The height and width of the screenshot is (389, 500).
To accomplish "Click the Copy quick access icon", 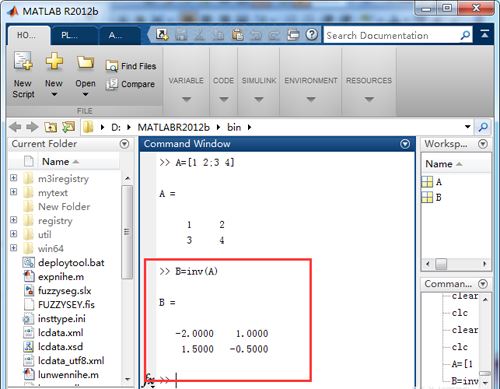I will 219,34.
